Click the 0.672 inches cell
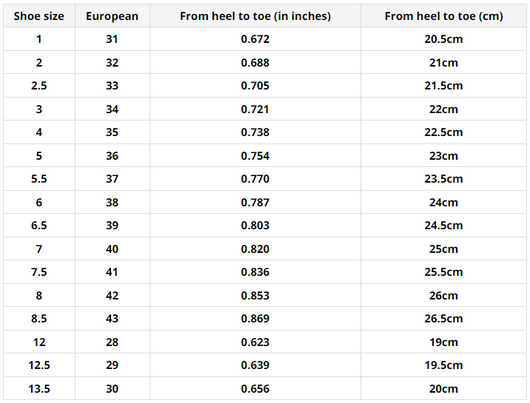 click(x=255, y=39)
